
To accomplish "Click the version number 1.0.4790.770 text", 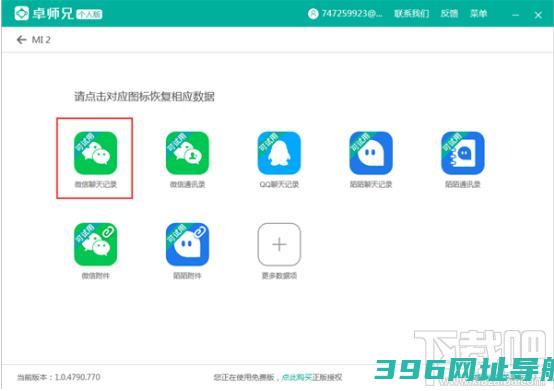I will pos(78,377).
